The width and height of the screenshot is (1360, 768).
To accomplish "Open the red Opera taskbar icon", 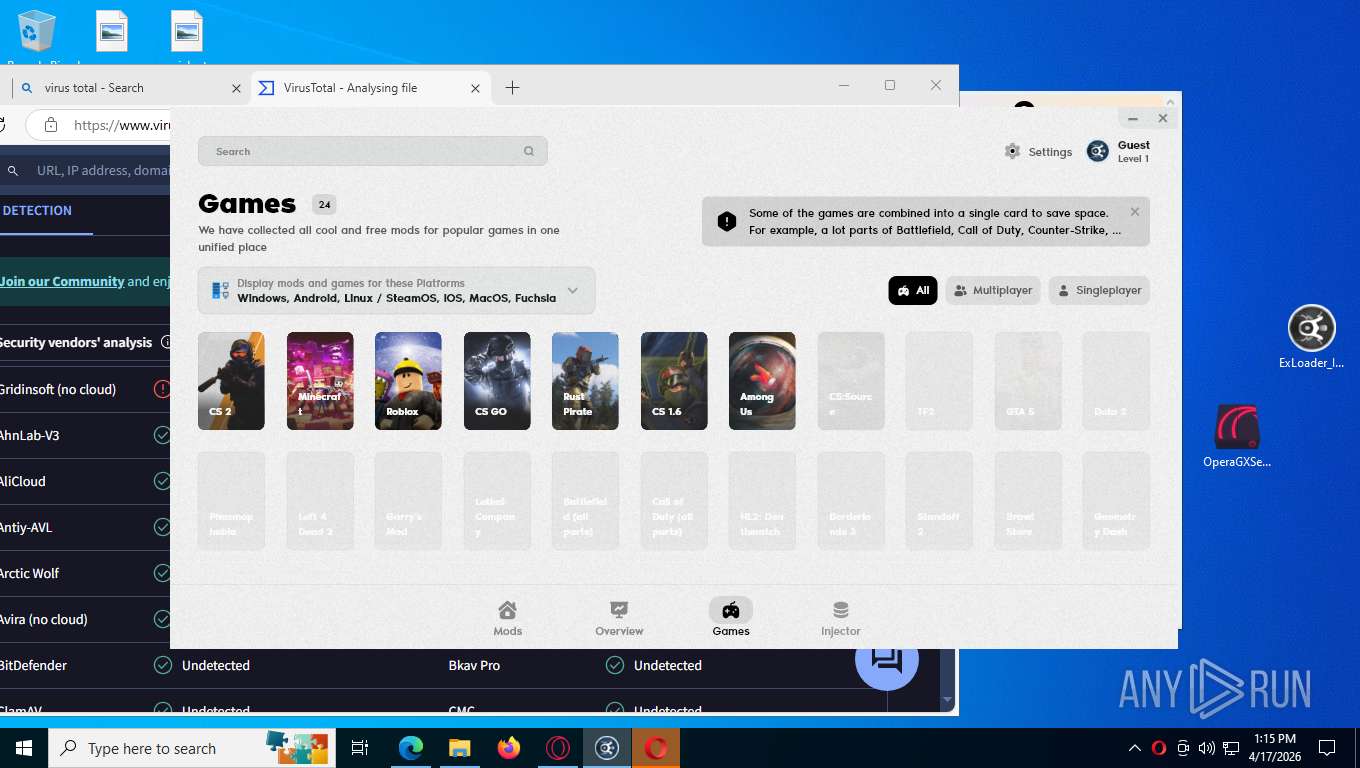I will click(x=656, y=748).
